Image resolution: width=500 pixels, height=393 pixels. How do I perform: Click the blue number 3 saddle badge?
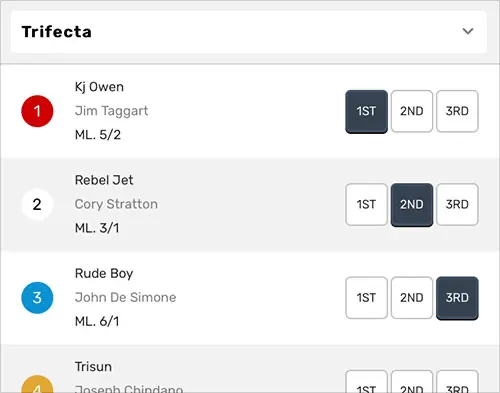coord(37,298)
